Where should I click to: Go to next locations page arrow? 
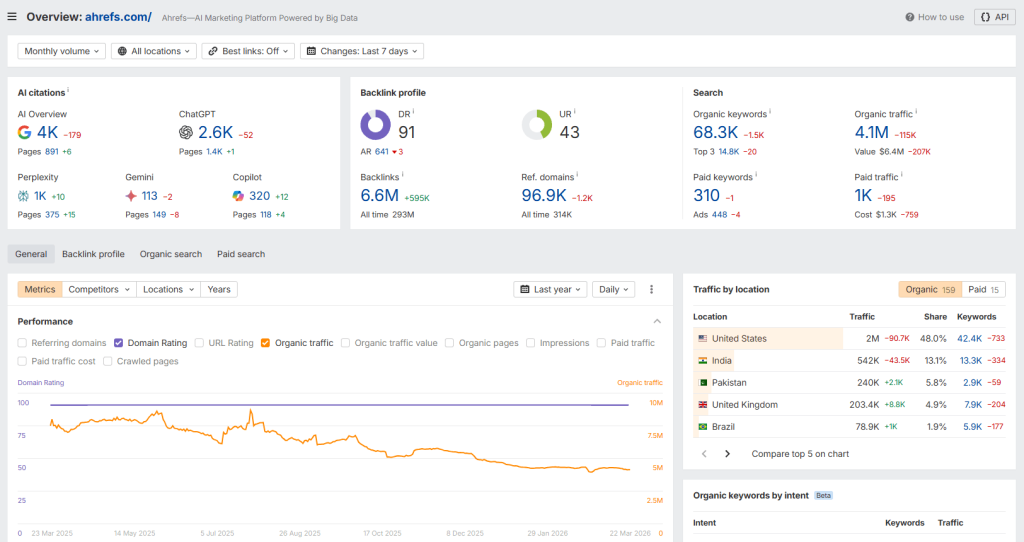(728, 454)
